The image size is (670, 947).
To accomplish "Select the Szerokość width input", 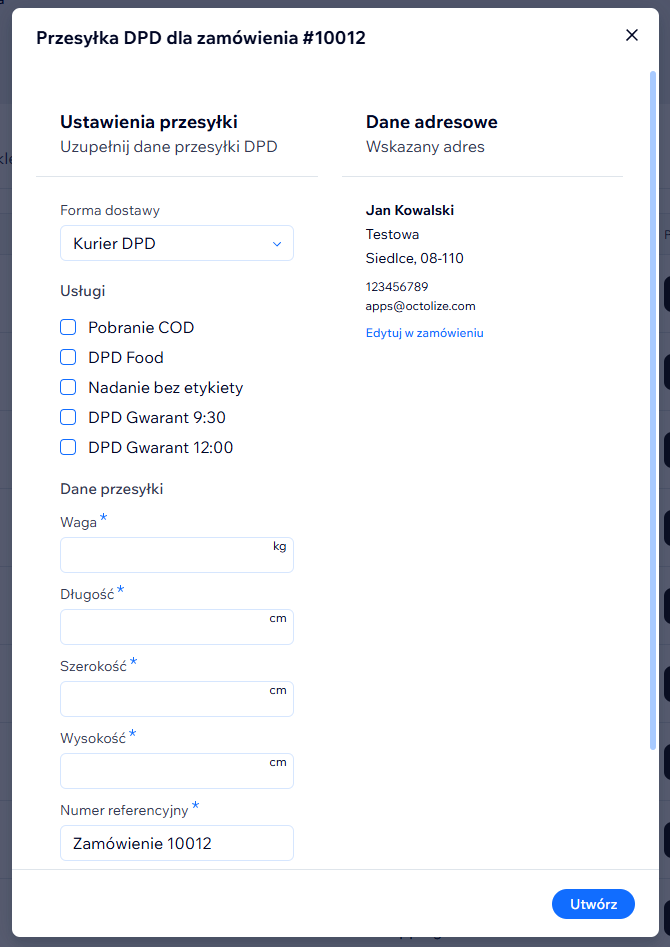I will point(165,699).
